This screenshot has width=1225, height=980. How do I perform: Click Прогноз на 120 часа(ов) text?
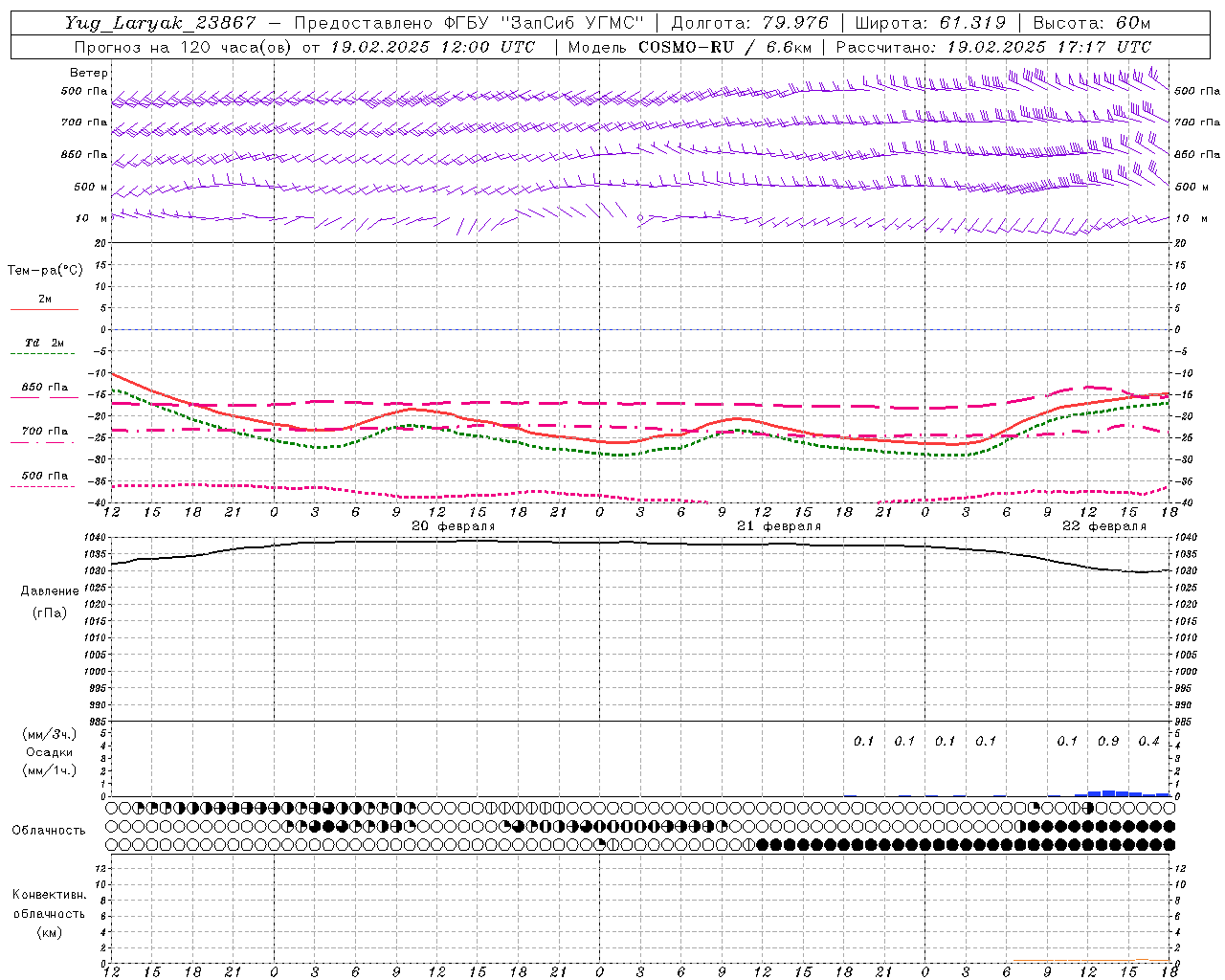click(184, 47)
